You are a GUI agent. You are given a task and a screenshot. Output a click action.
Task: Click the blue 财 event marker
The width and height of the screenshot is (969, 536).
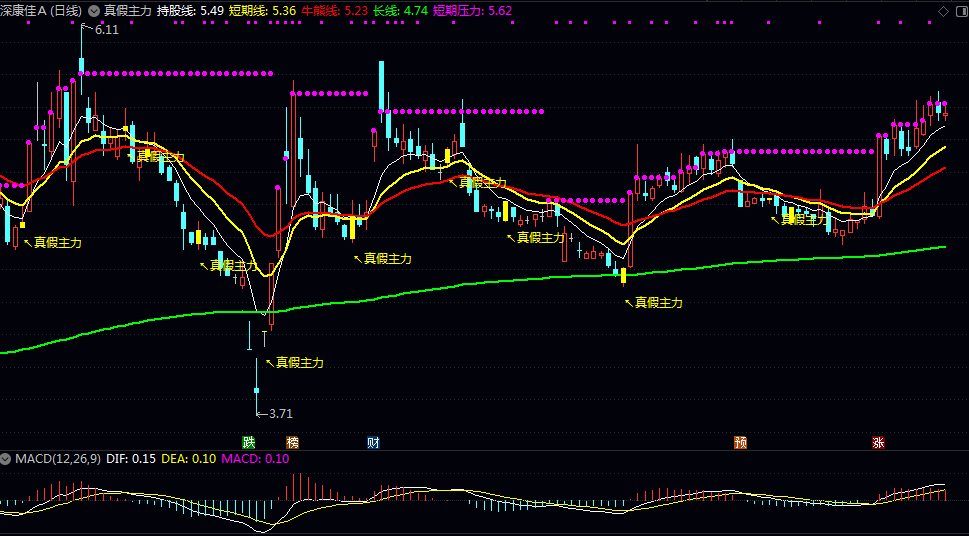(x=373, y=442)
